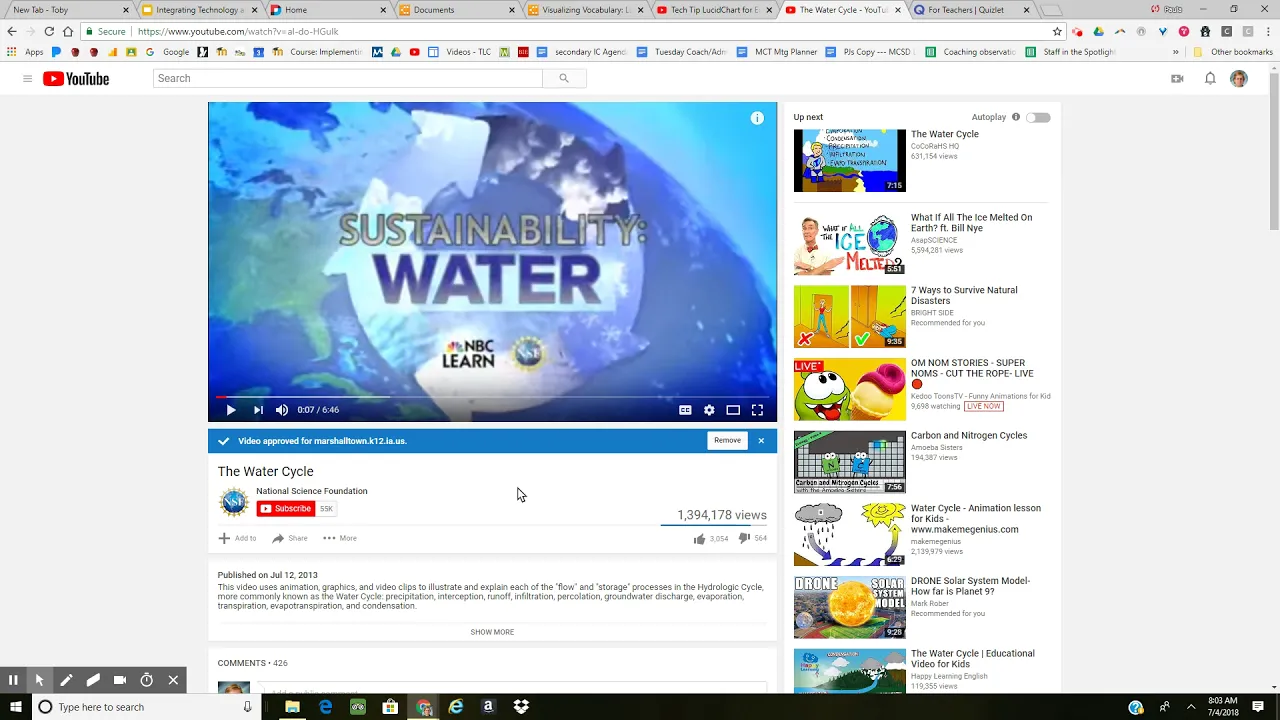Subscribe to National Science Foundation
This screenshot has height=720, width=1280.
point(286,508)
